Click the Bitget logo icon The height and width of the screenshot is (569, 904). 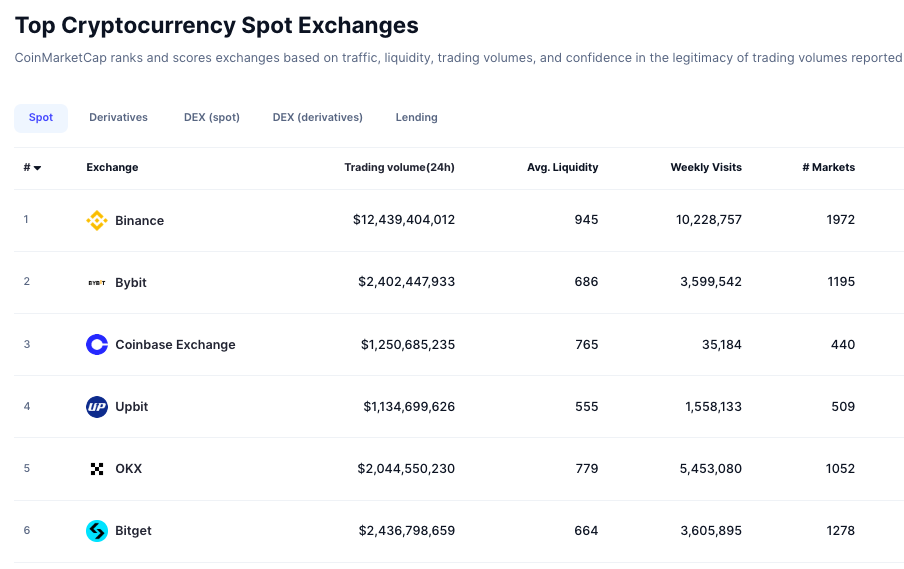pyautogui.click(x=97, y=530)
